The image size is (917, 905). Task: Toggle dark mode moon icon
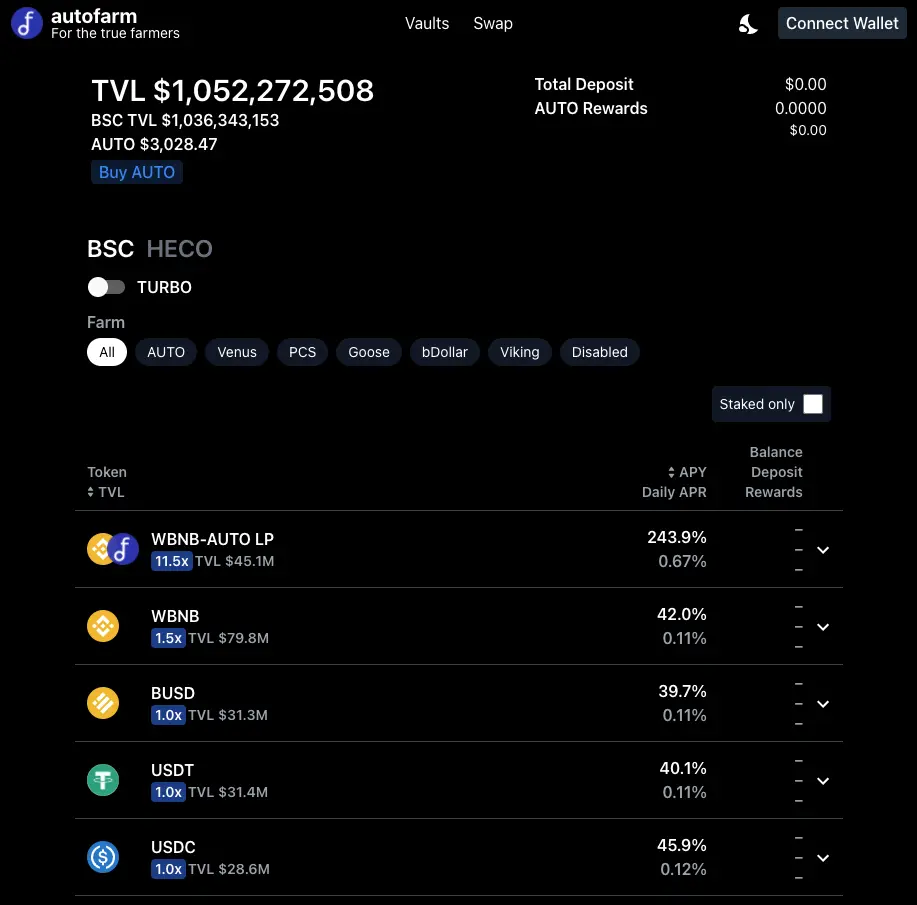coord(747,24)
